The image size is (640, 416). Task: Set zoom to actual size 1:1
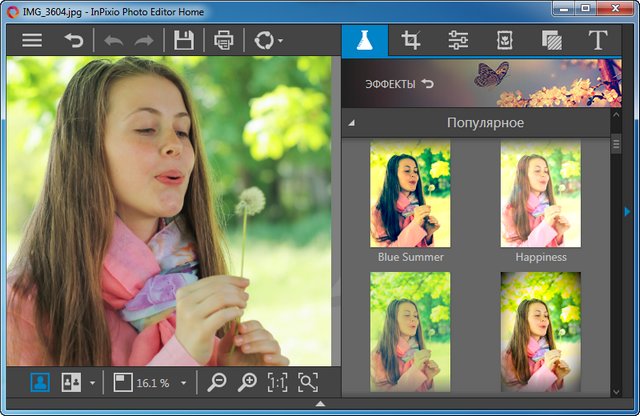pyautogui.click(x=277, y=382)
